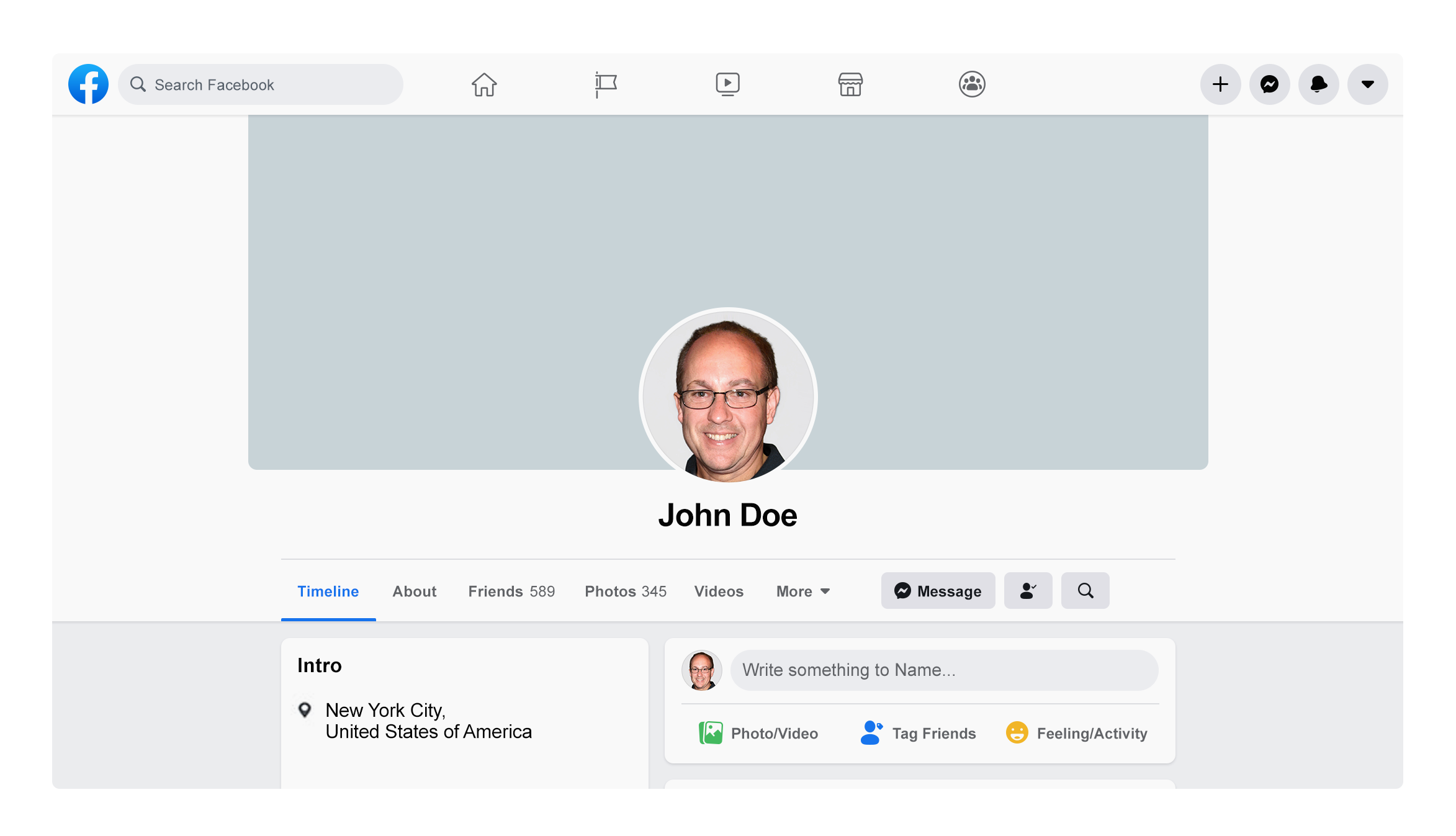This screenshot has width=1456, height=836.
Task: Open the Groups icon
Action: coord(972,84)
